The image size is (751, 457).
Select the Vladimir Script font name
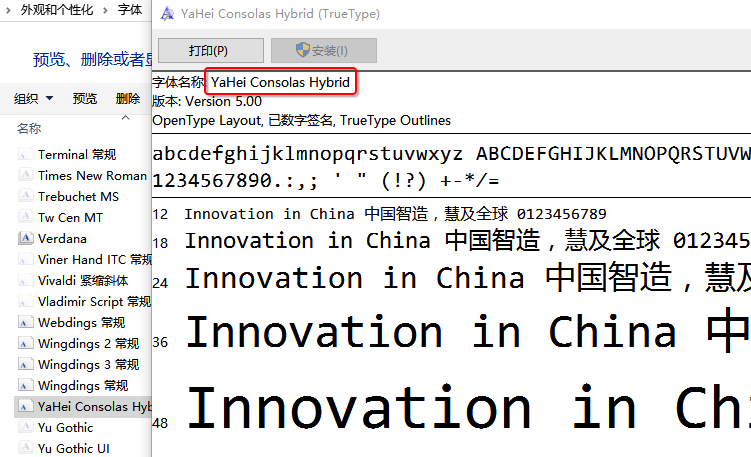(94, 301)
